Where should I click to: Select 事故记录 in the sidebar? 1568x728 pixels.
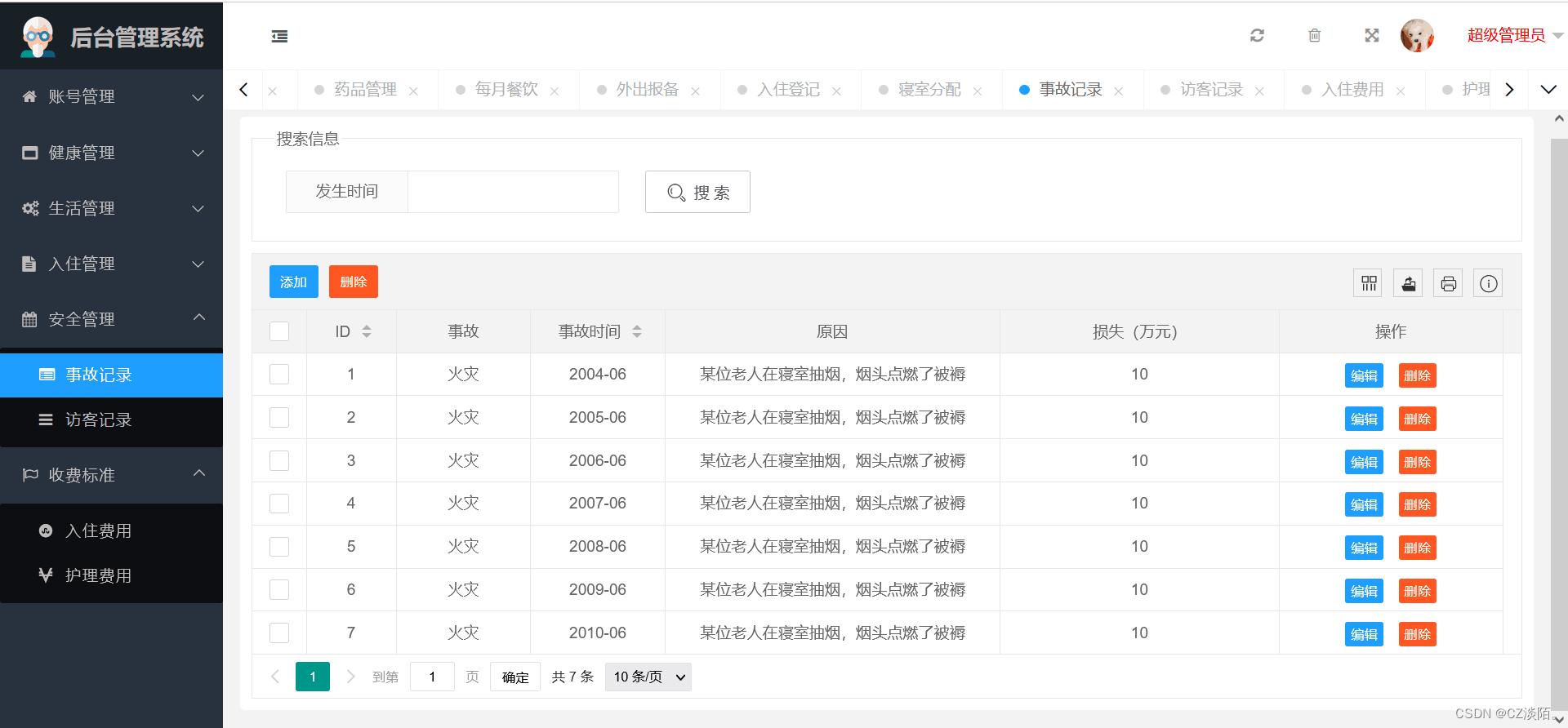coord(111,375)
